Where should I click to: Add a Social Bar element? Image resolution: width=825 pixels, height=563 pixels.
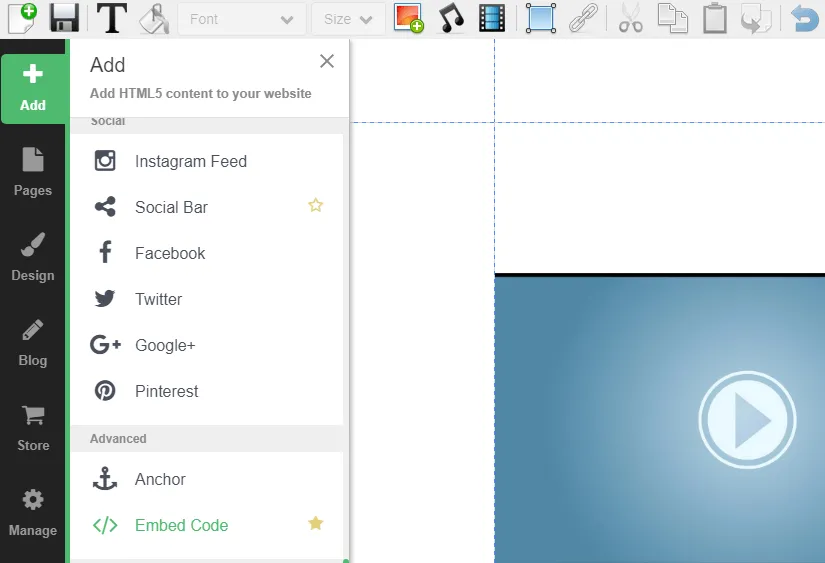pyautogui.click(x=207, y=207)
